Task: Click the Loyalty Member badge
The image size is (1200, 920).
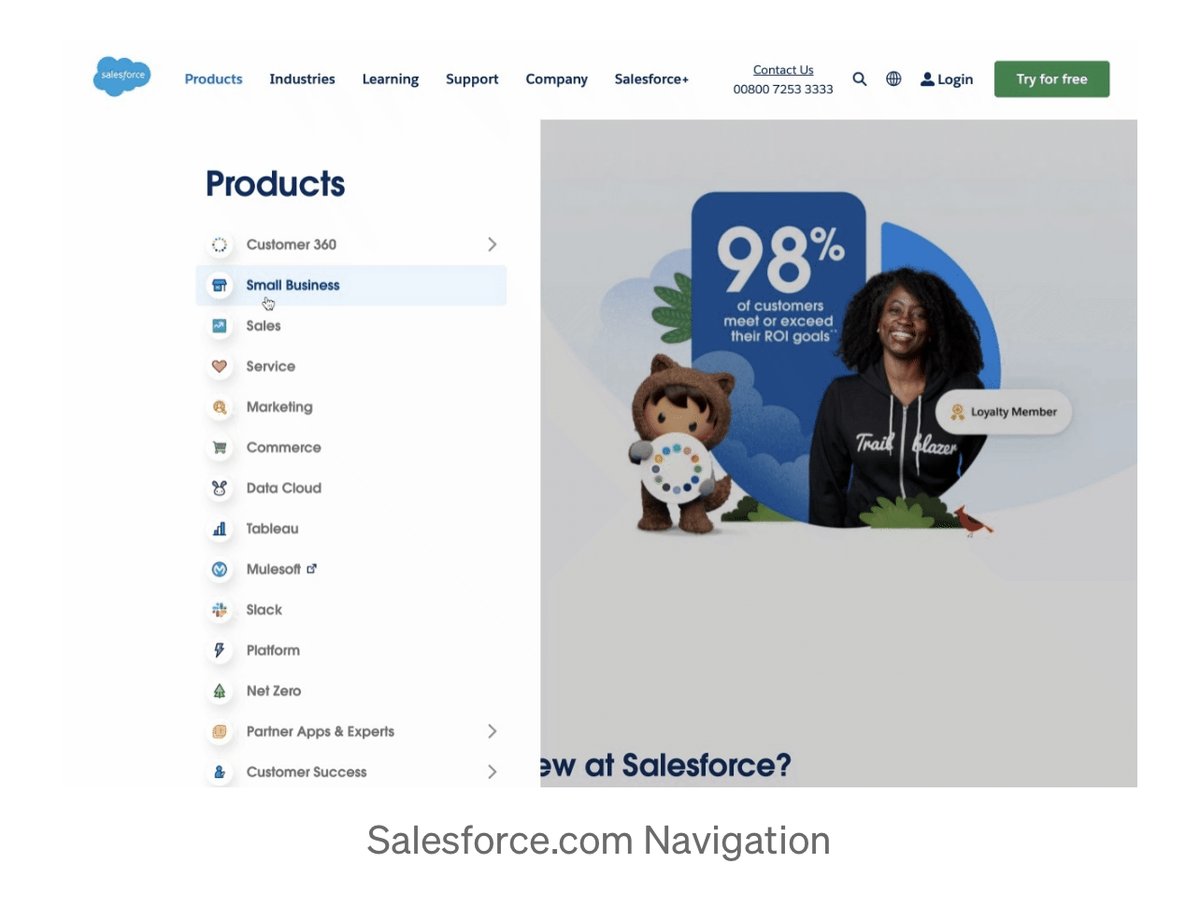Action: tap(1004, 412)
